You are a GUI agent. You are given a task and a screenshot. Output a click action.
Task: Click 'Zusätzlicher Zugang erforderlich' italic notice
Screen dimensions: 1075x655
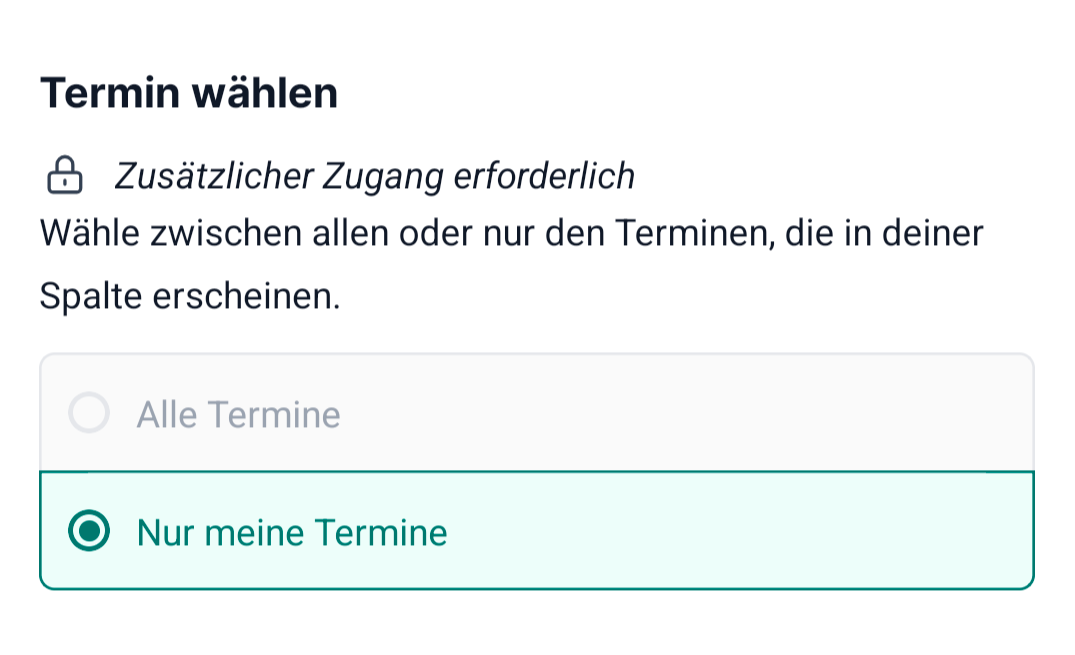[374, 176]
